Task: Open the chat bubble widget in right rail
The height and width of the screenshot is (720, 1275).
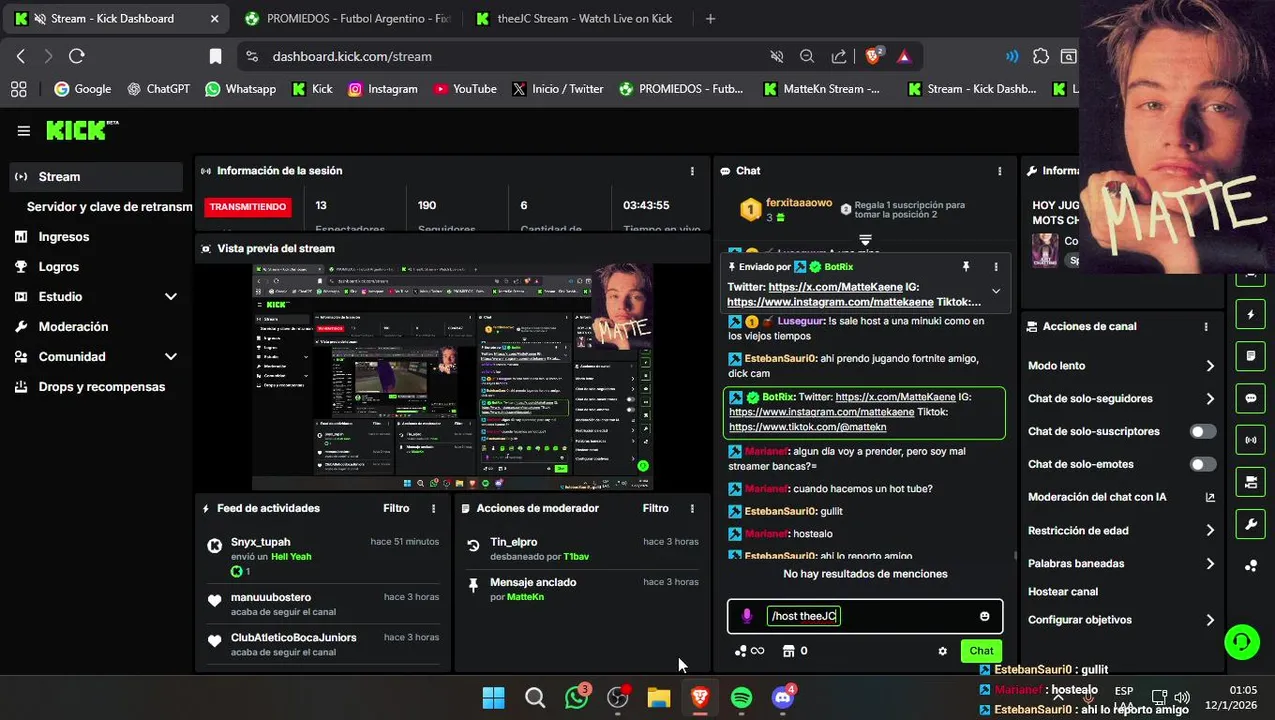Action: [1250, 398]
